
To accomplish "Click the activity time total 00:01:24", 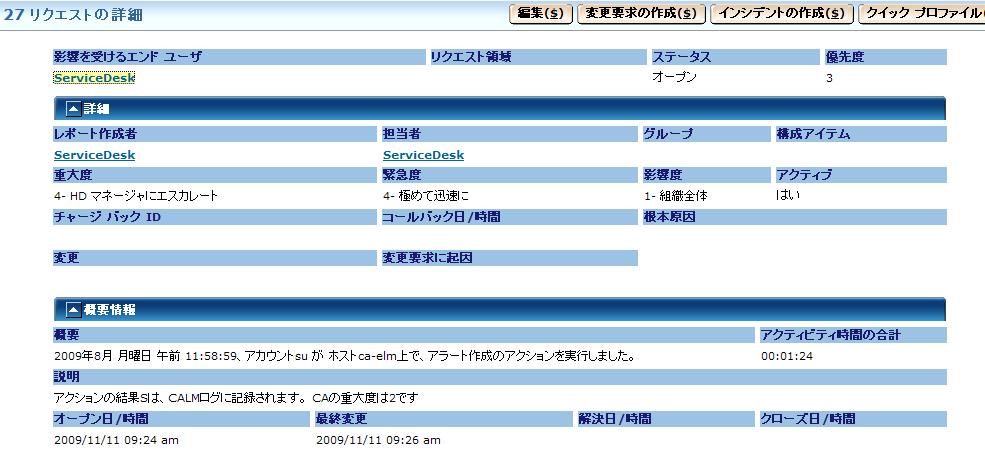I will pyautogui.click(x=787, y=357).
